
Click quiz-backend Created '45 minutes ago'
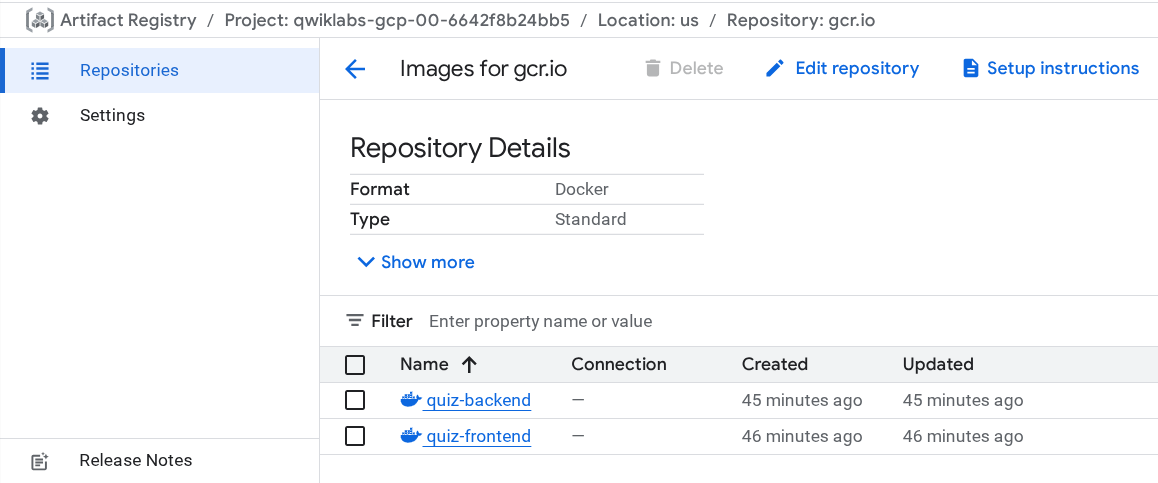coord(802,400)
